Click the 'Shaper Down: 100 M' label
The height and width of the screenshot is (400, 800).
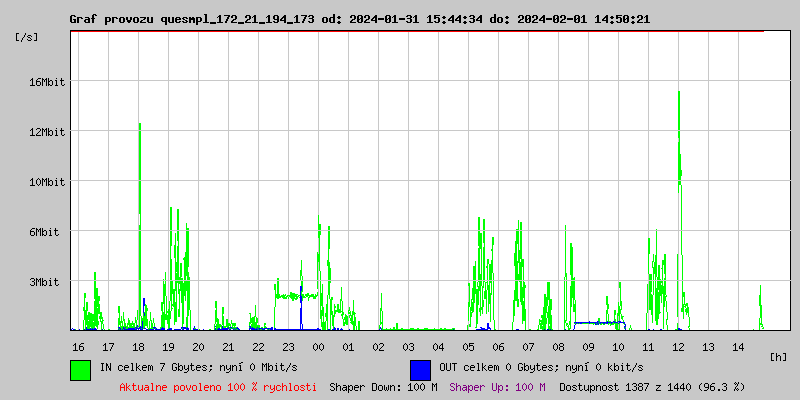(383, 387)
